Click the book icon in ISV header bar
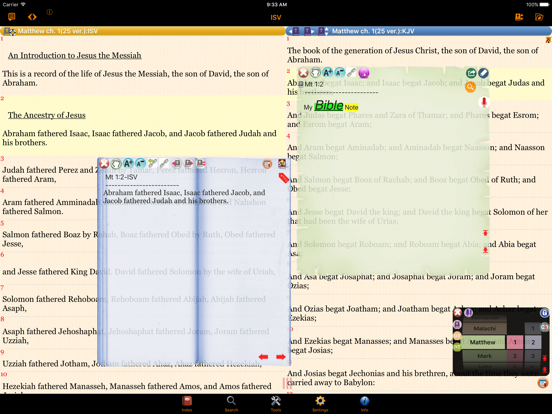The image size is (552, 414). [x=10, y=31]
